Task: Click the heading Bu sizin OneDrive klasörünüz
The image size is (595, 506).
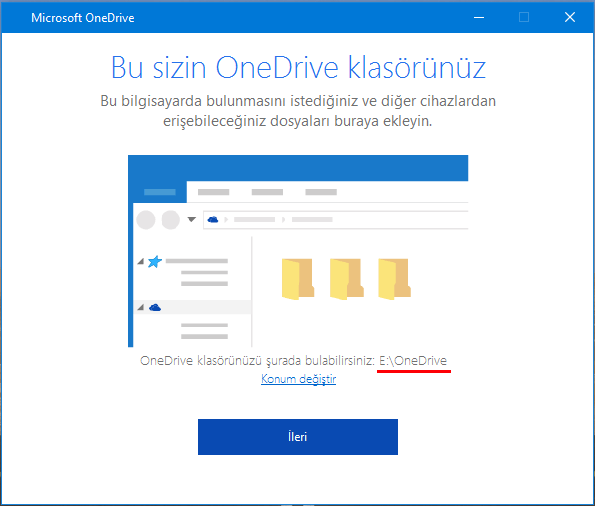Action: [298, 68]
